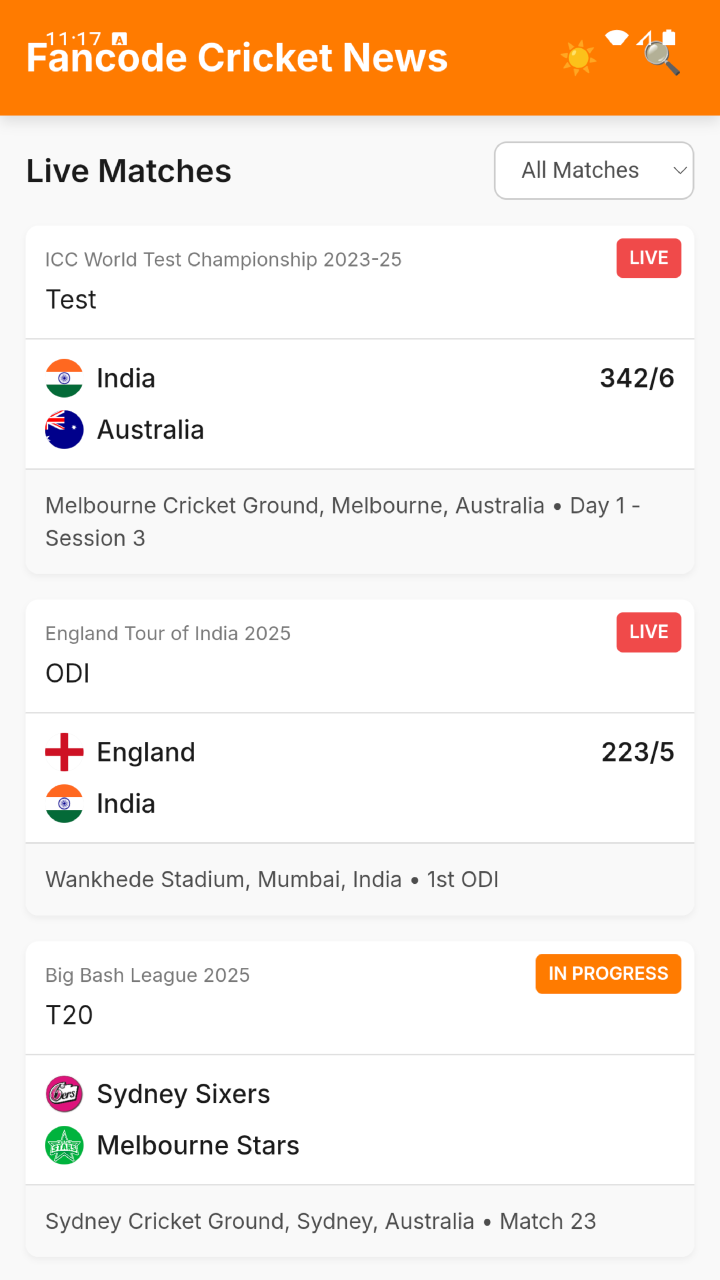Tap India flag in ODI match
This screenshot has height=1280, width=720.
coord(64,804)
